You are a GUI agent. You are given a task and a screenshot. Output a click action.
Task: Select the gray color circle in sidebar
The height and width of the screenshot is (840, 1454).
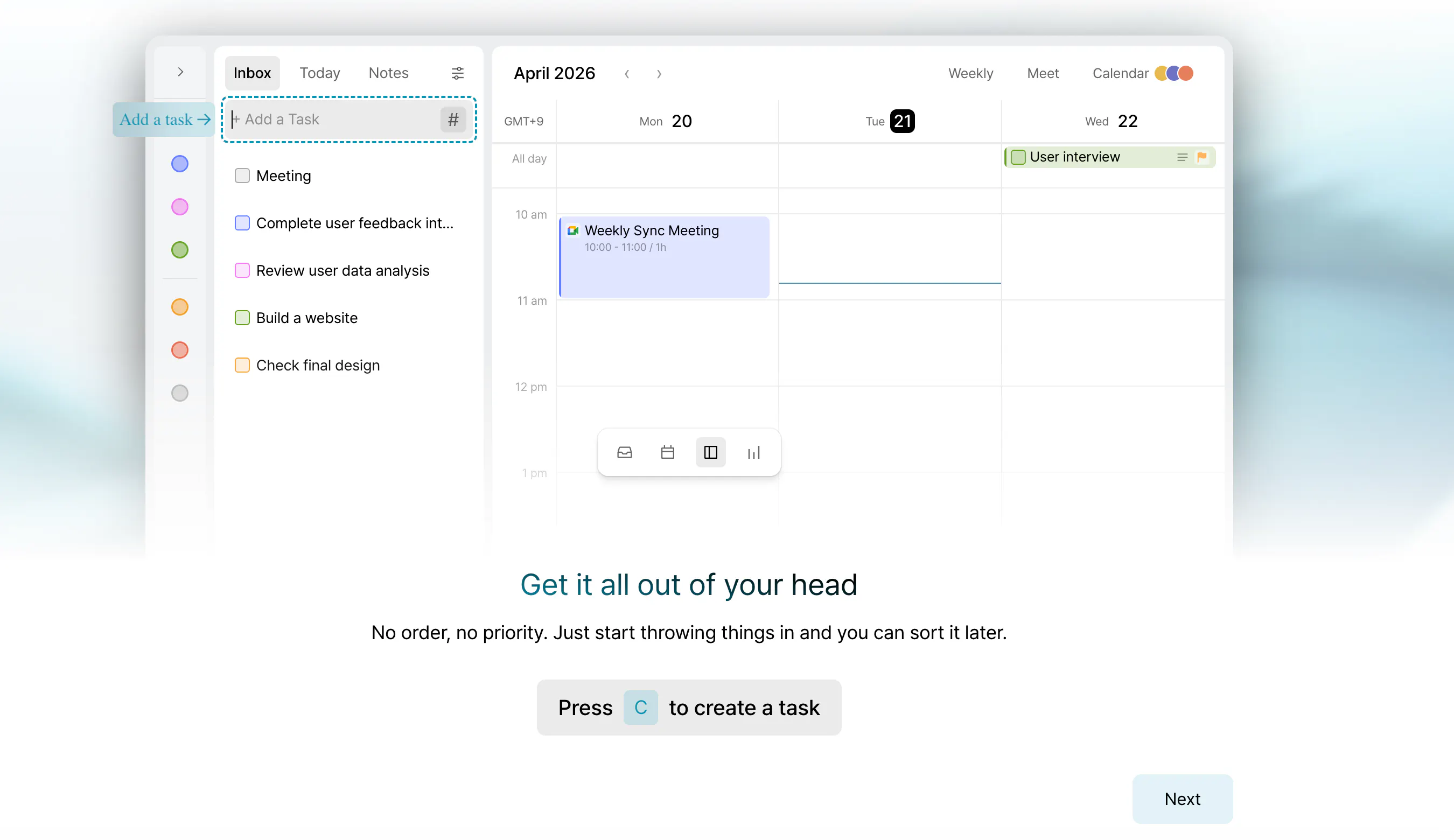click(180, 393)
